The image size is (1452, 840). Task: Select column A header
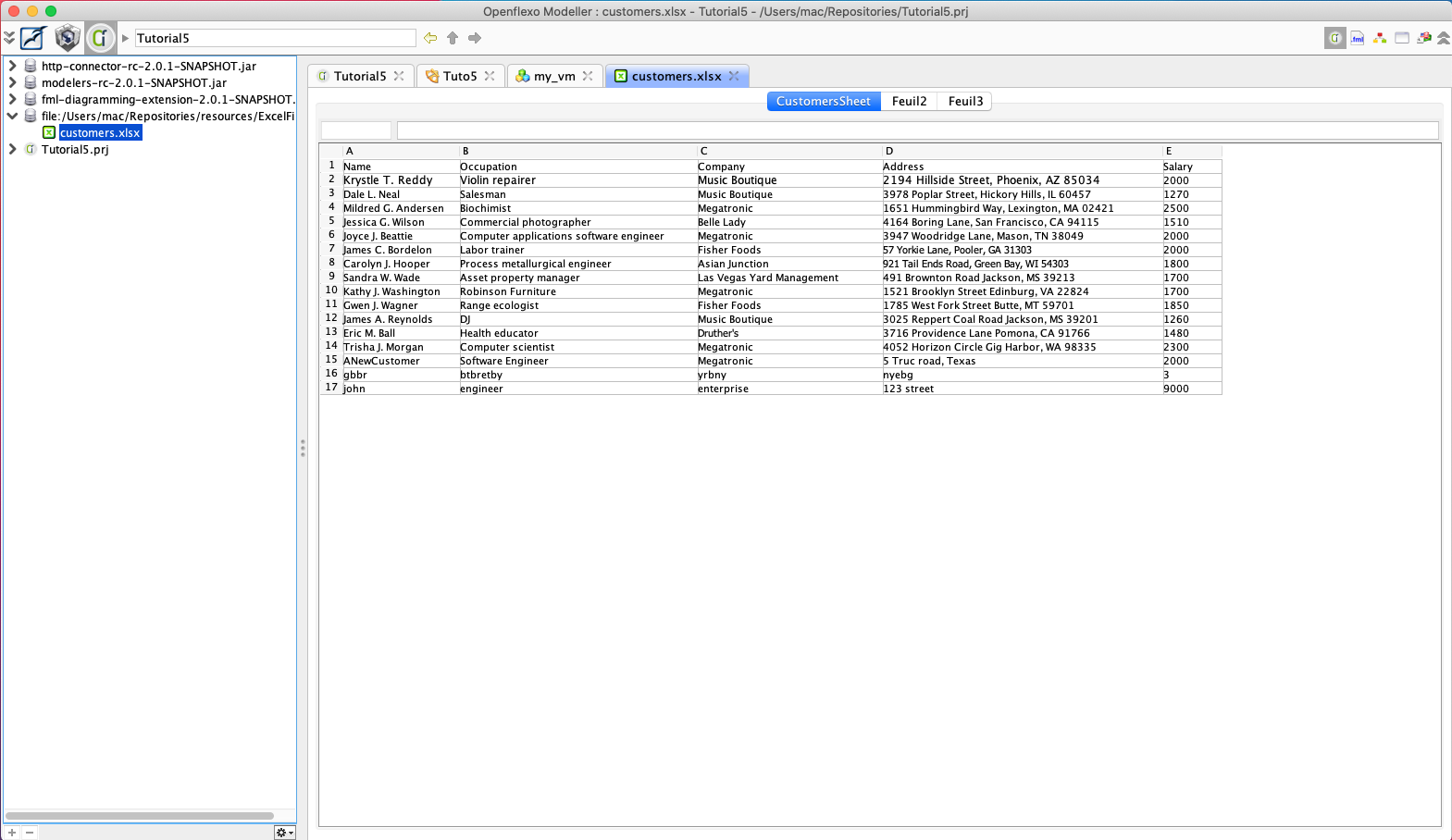401,151
